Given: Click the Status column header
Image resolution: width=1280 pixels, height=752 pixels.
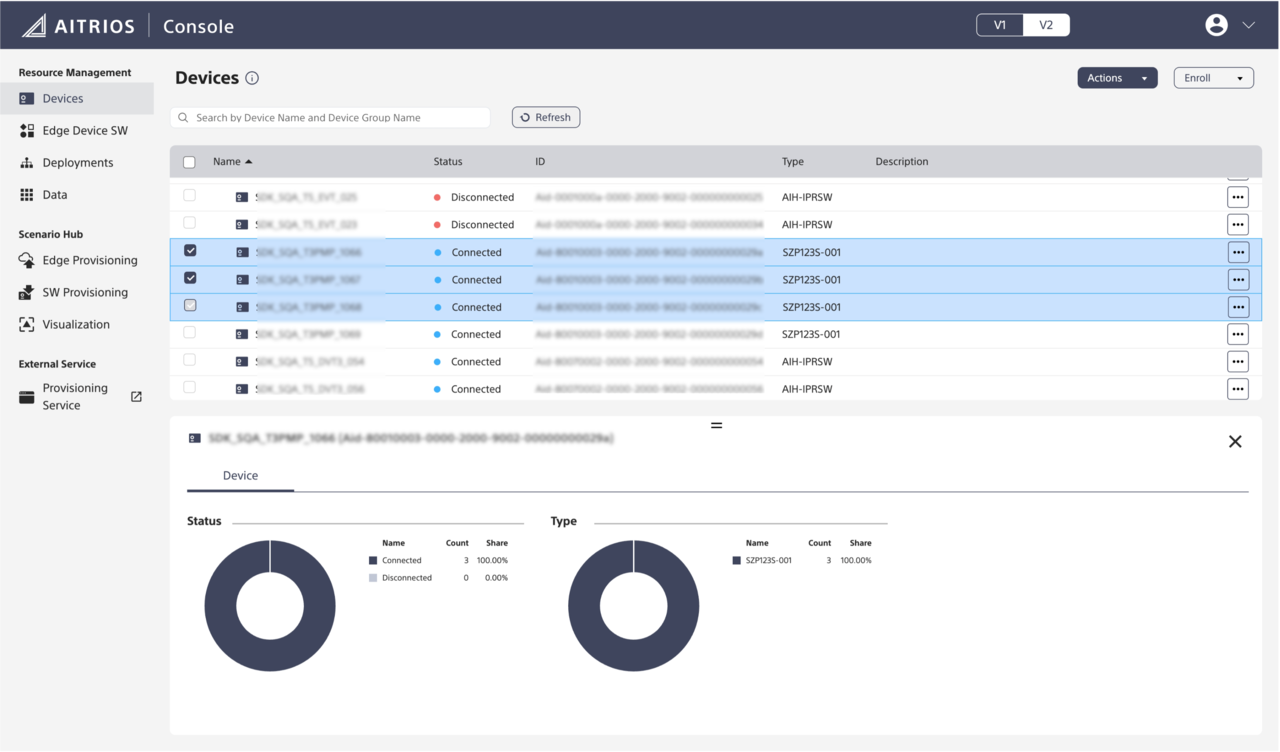Looking at the screenshot, I should pyautogui.click(x=448, y=162).
